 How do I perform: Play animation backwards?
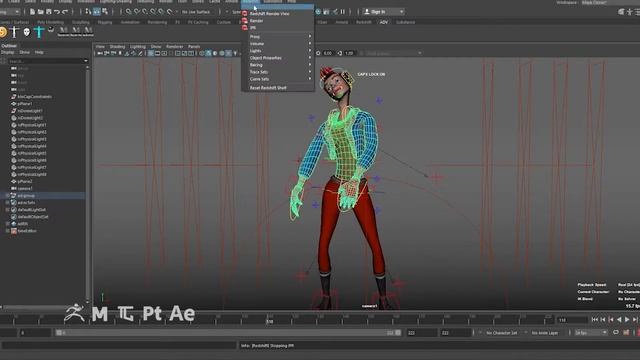click(x=619, y=320)
